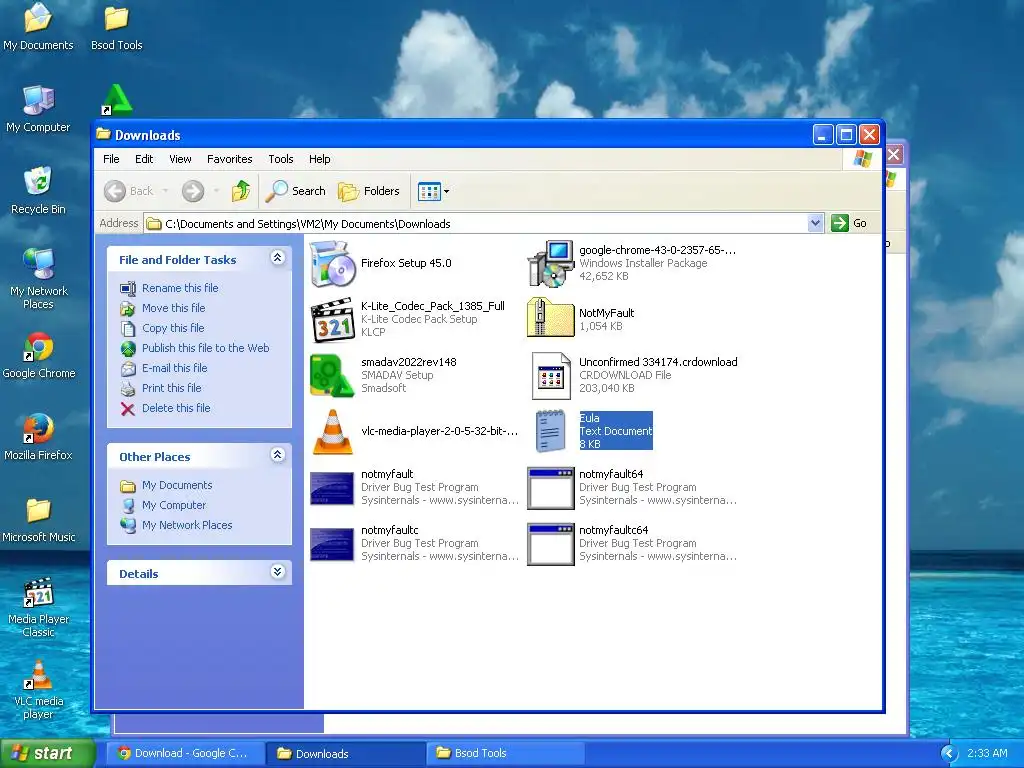The image size is (1024, 768).
Task: Open the Help menu
Action: click(319, 159)
